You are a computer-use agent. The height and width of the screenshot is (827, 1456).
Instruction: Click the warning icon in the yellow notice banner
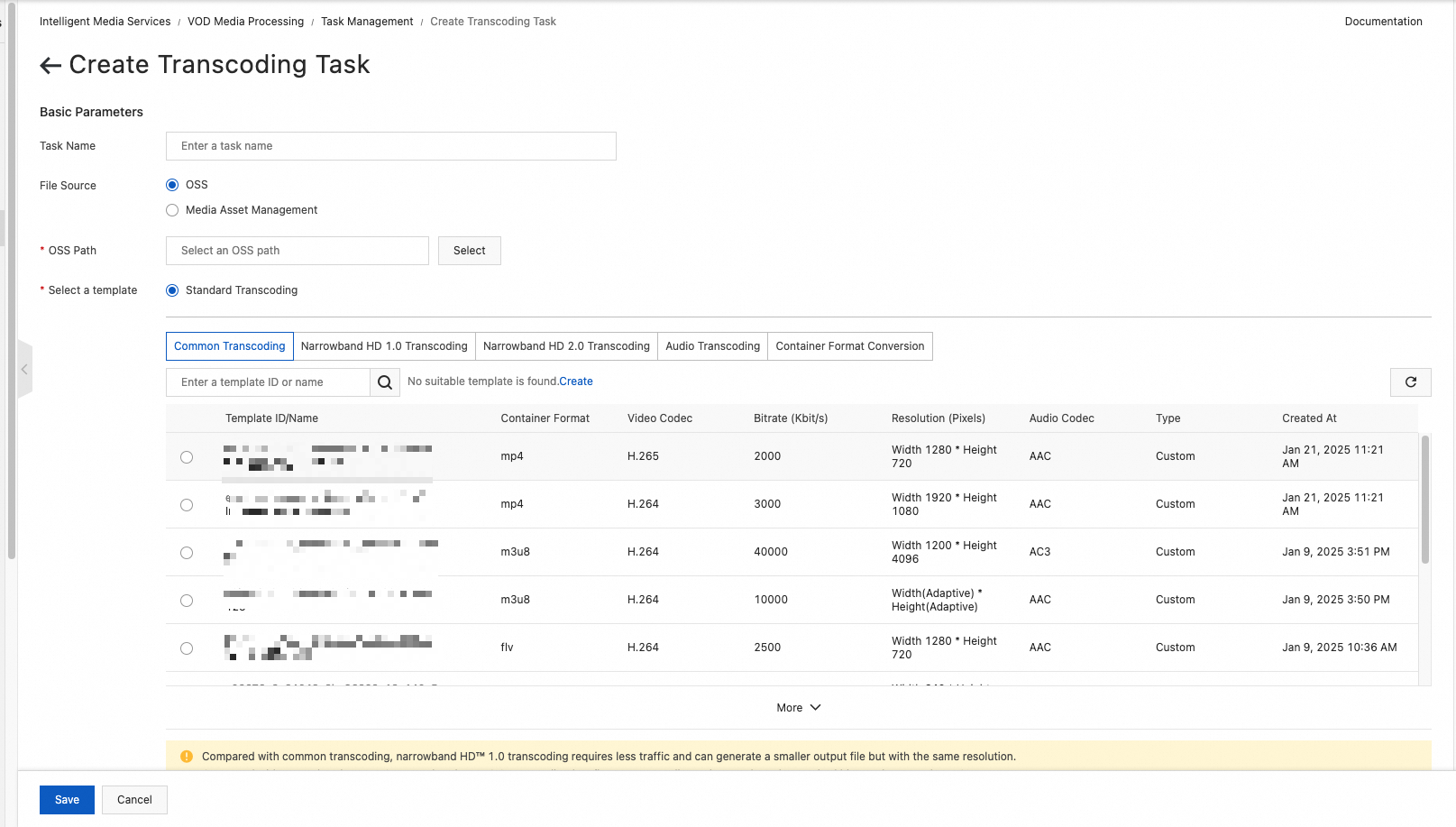(x=187, y=756)
